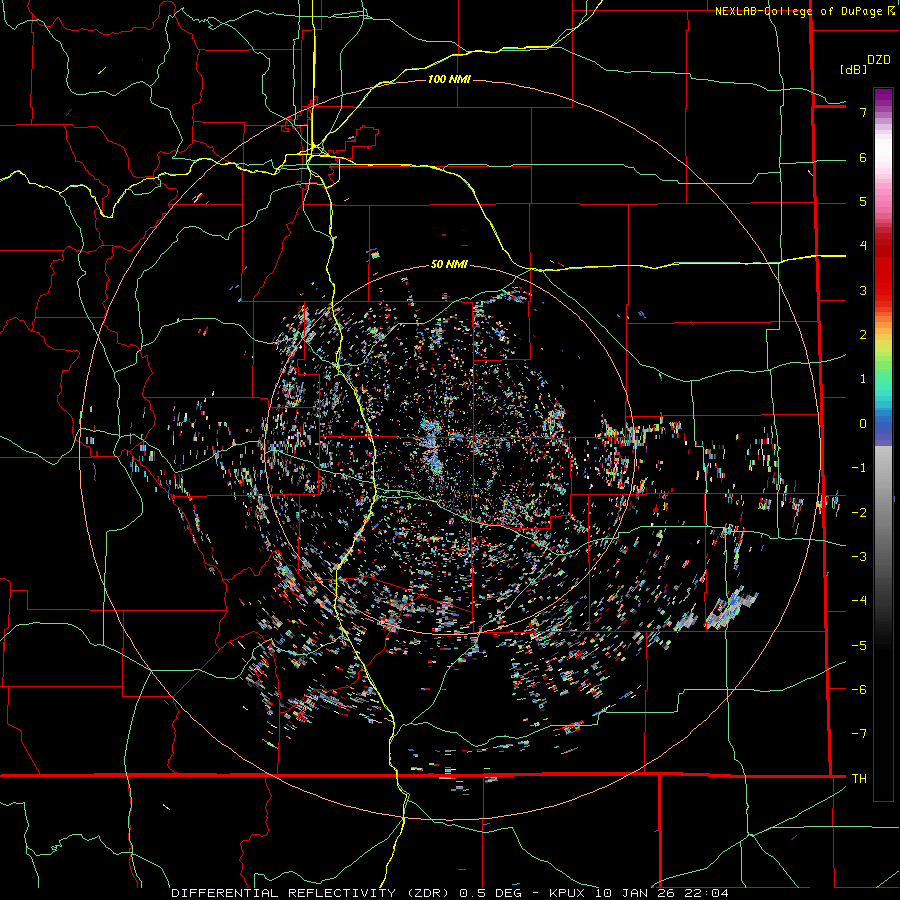
Task: Click the 7 dB value on color scale
Action: point(863,112)
